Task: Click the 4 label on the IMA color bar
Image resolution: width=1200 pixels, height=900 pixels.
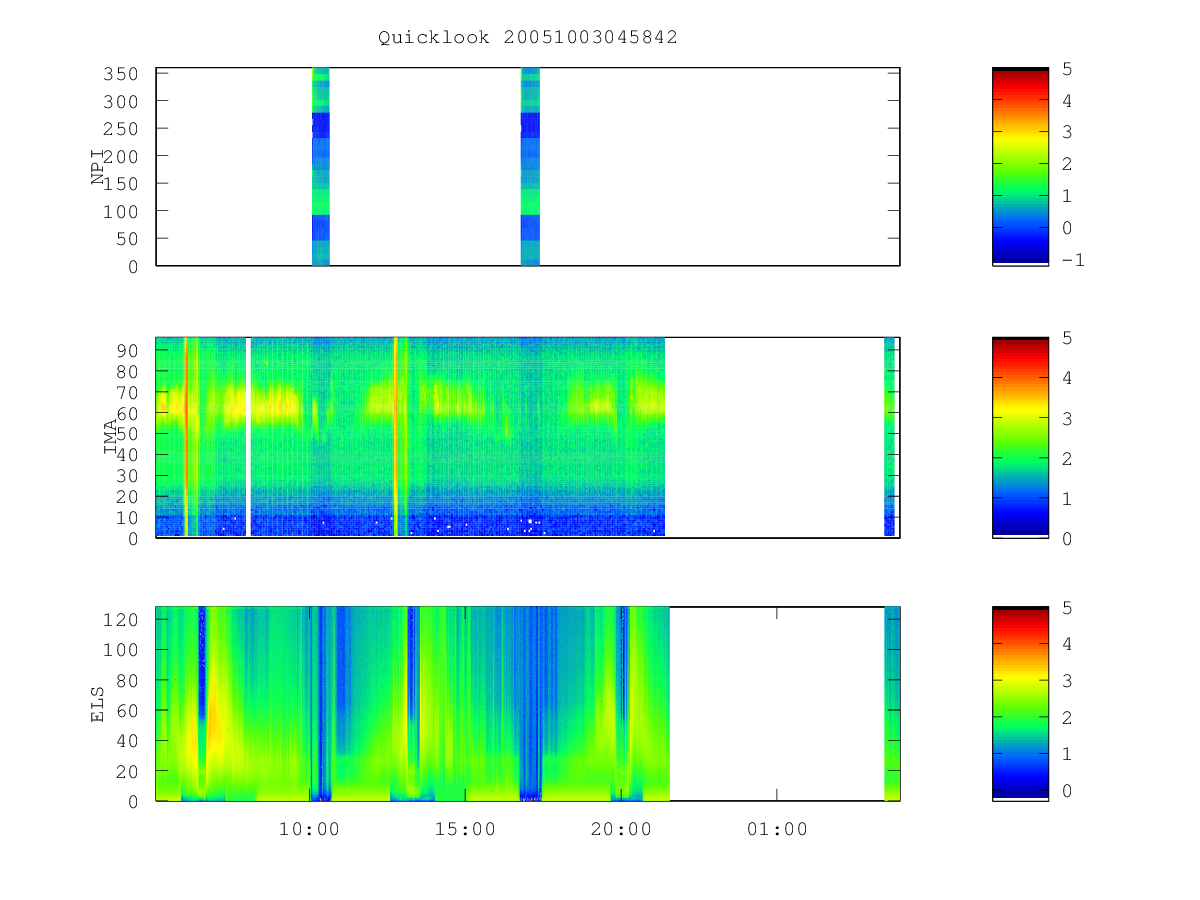Action: [1066, 378]
